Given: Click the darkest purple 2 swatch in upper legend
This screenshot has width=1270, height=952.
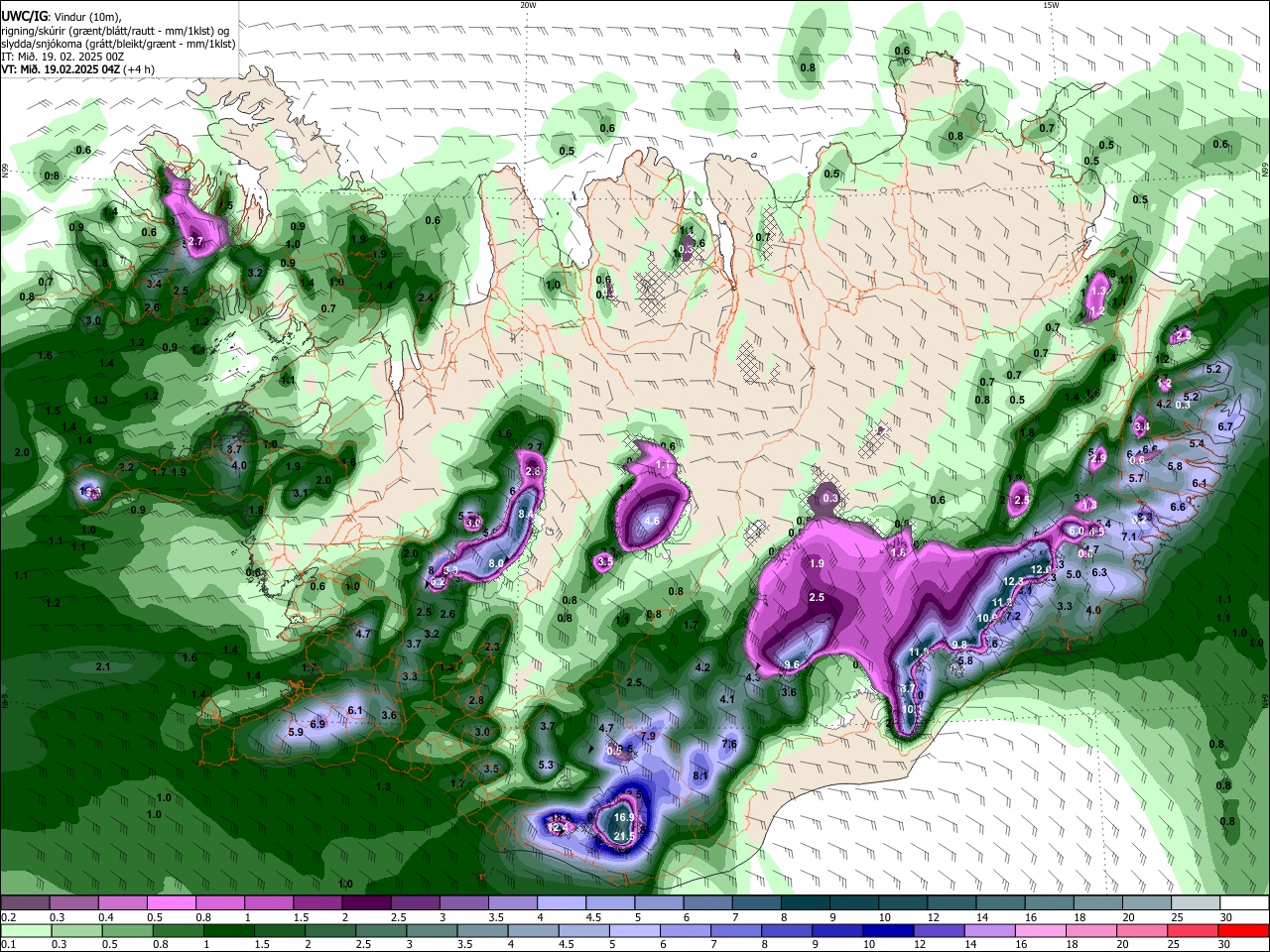Looking at the screenshot, I should pyautogui.click(x=366, y=903).
